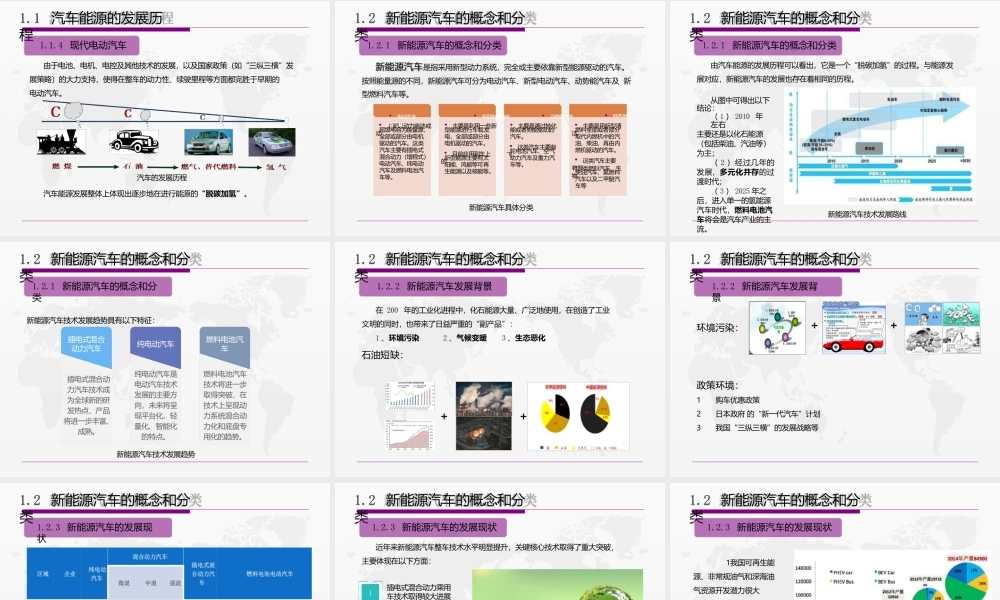The height and width of the screenshot is (600, 1000).
Task: Select the slide with 新能源汽车技术发展趋势 features
Action: [x=165, y=359]
